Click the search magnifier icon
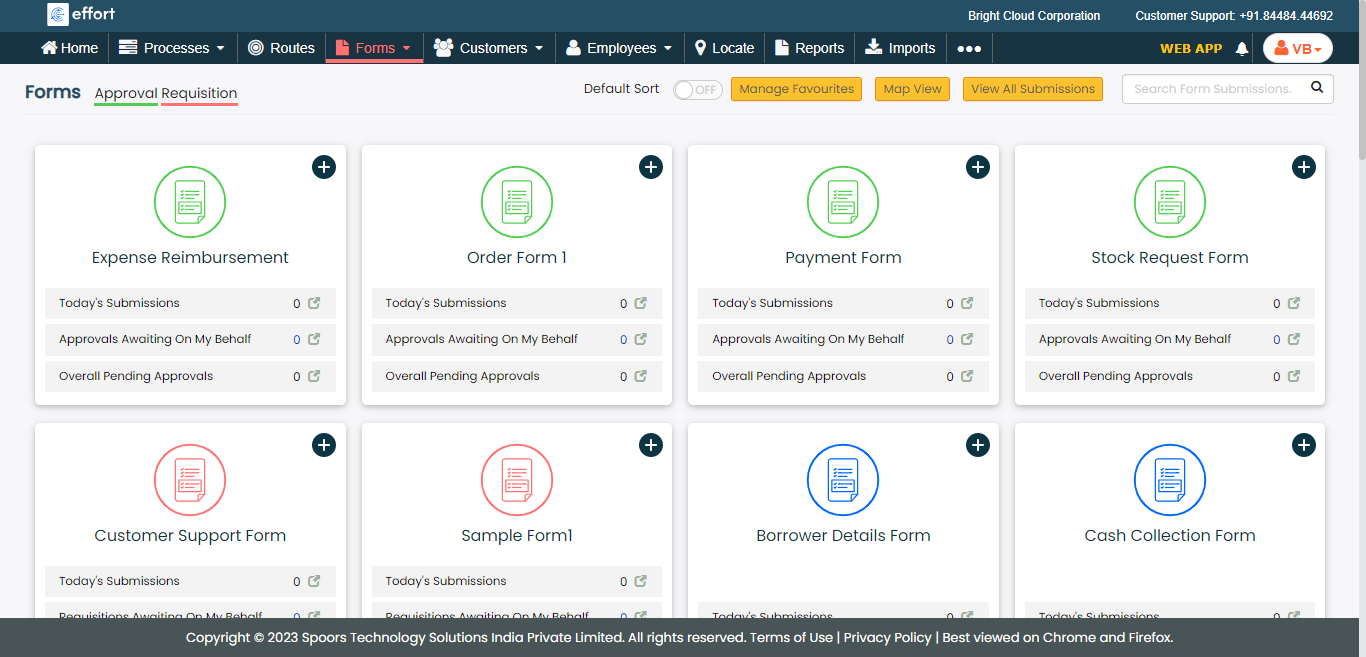 point(1317,88)
